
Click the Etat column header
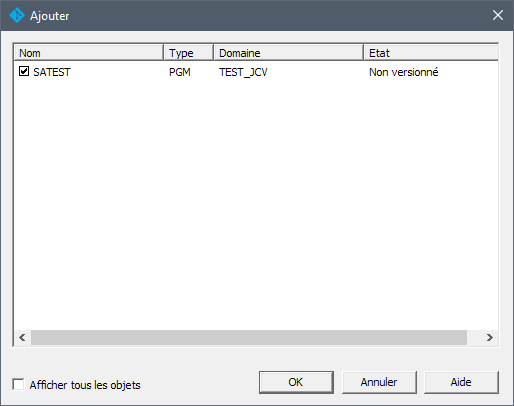pos(431,53)
